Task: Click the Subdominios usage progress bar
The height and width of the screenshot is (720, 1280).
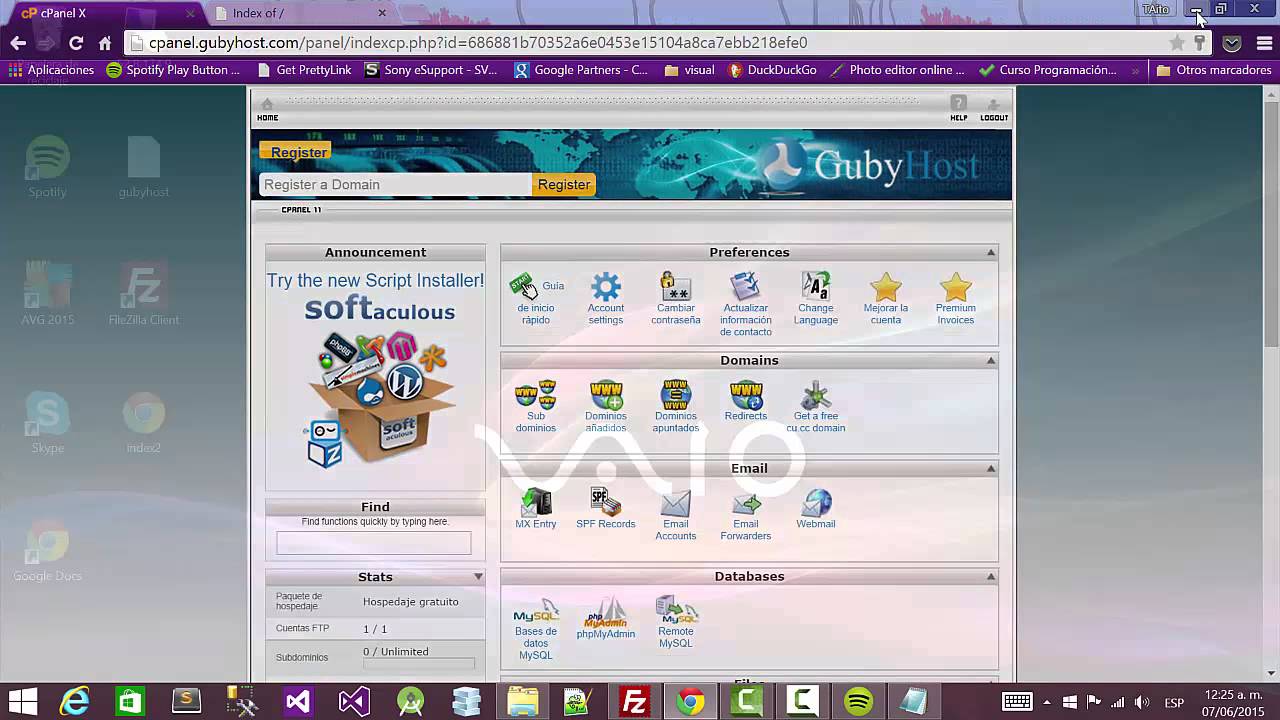Action: tap(419, 663)
